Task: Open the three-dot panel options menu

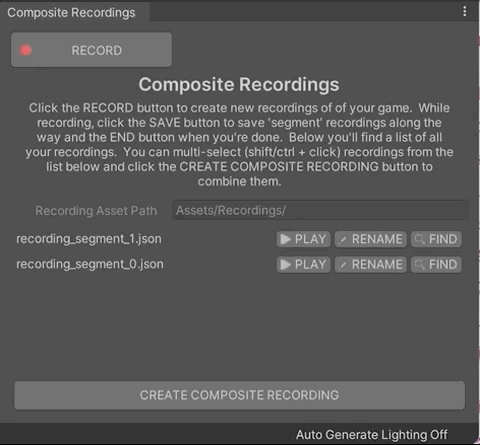Action: pyautogui.click(x=465, y=11)
